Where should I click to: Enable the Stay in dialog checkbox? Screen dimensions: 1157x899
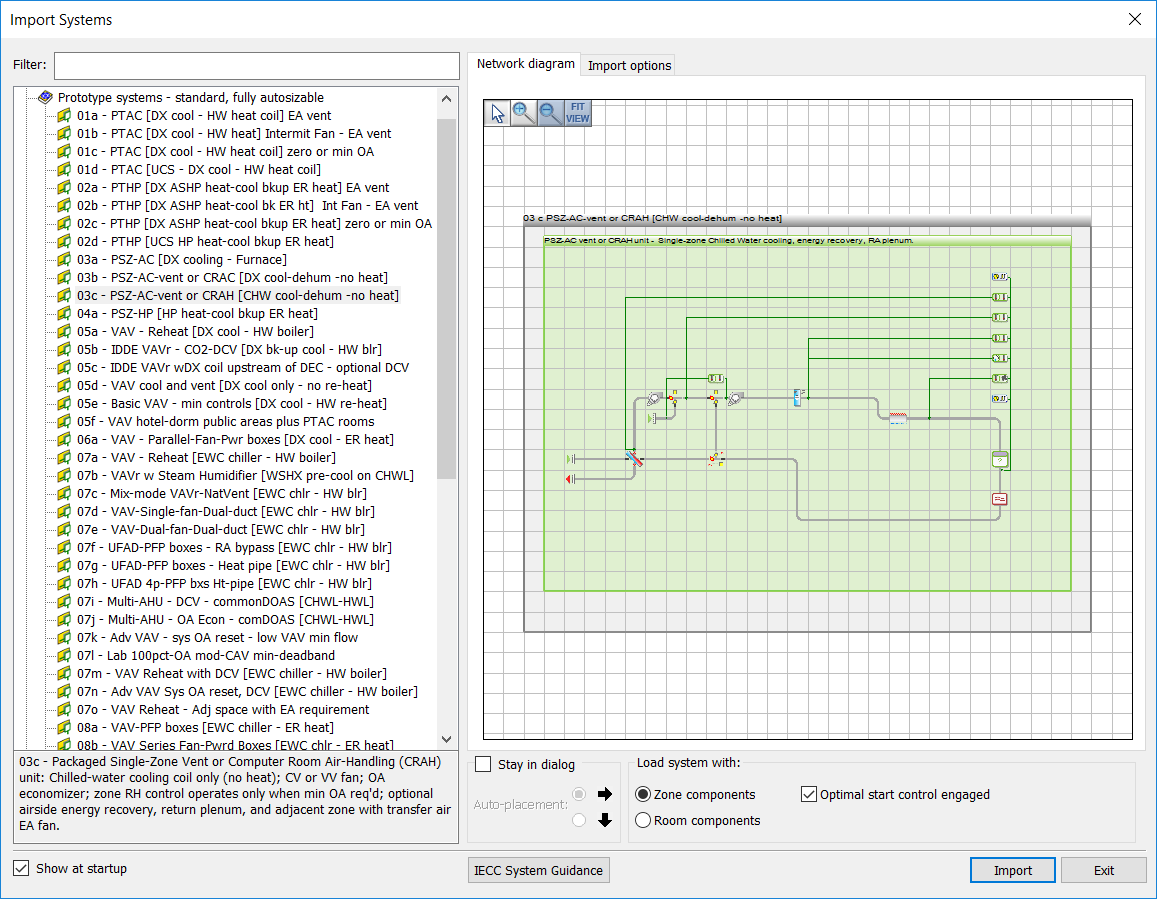coord(484,765)
